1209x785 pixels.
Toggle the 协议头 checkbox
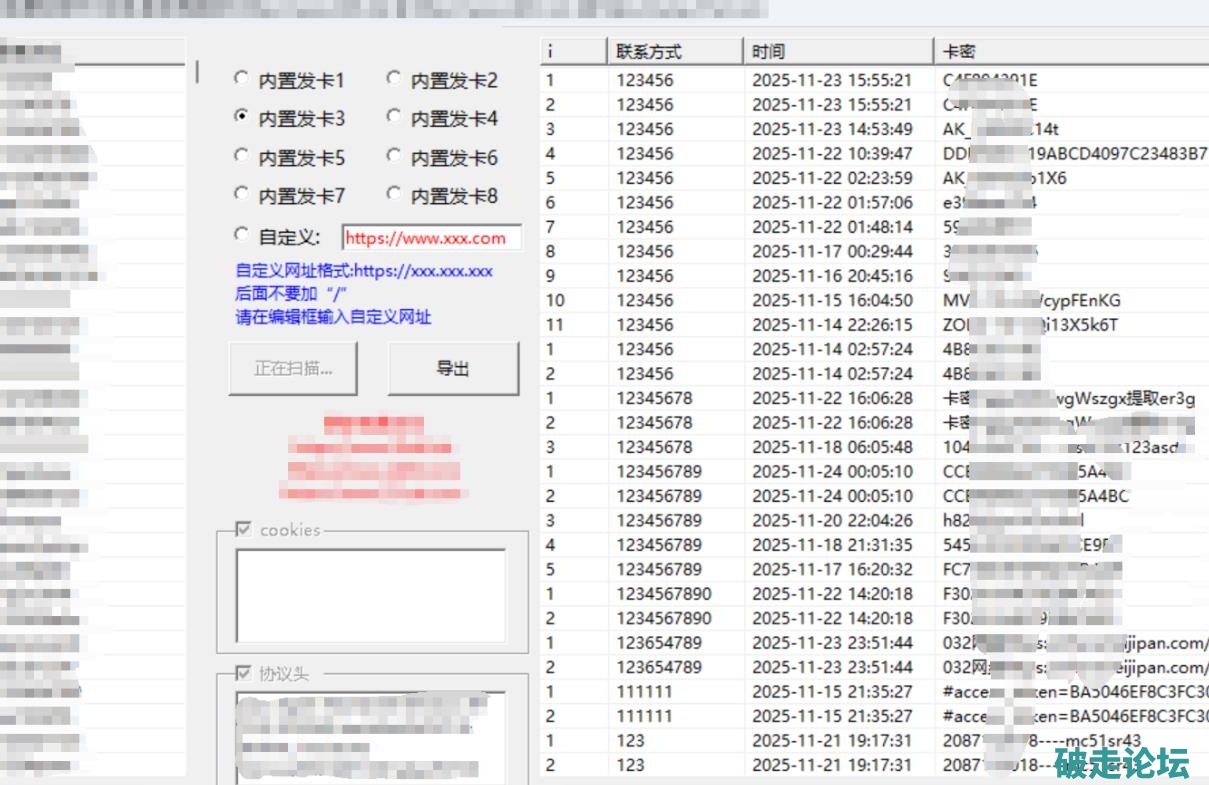243,673
